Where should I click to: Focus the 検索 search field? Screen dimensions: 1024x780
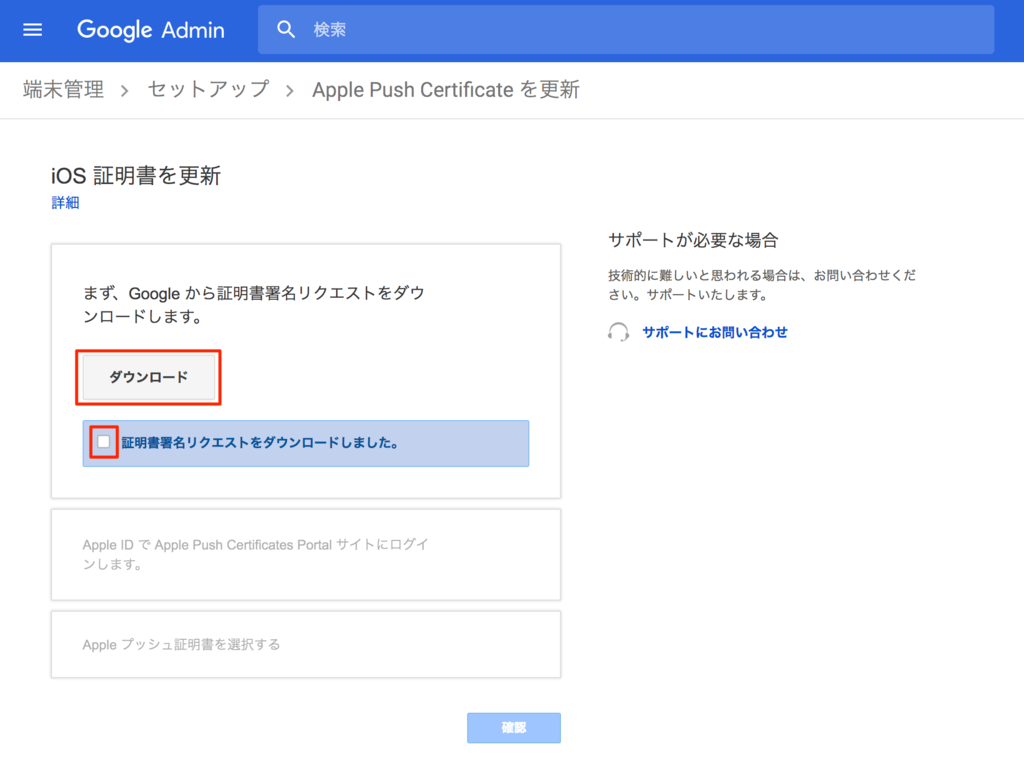coord(626,29)
